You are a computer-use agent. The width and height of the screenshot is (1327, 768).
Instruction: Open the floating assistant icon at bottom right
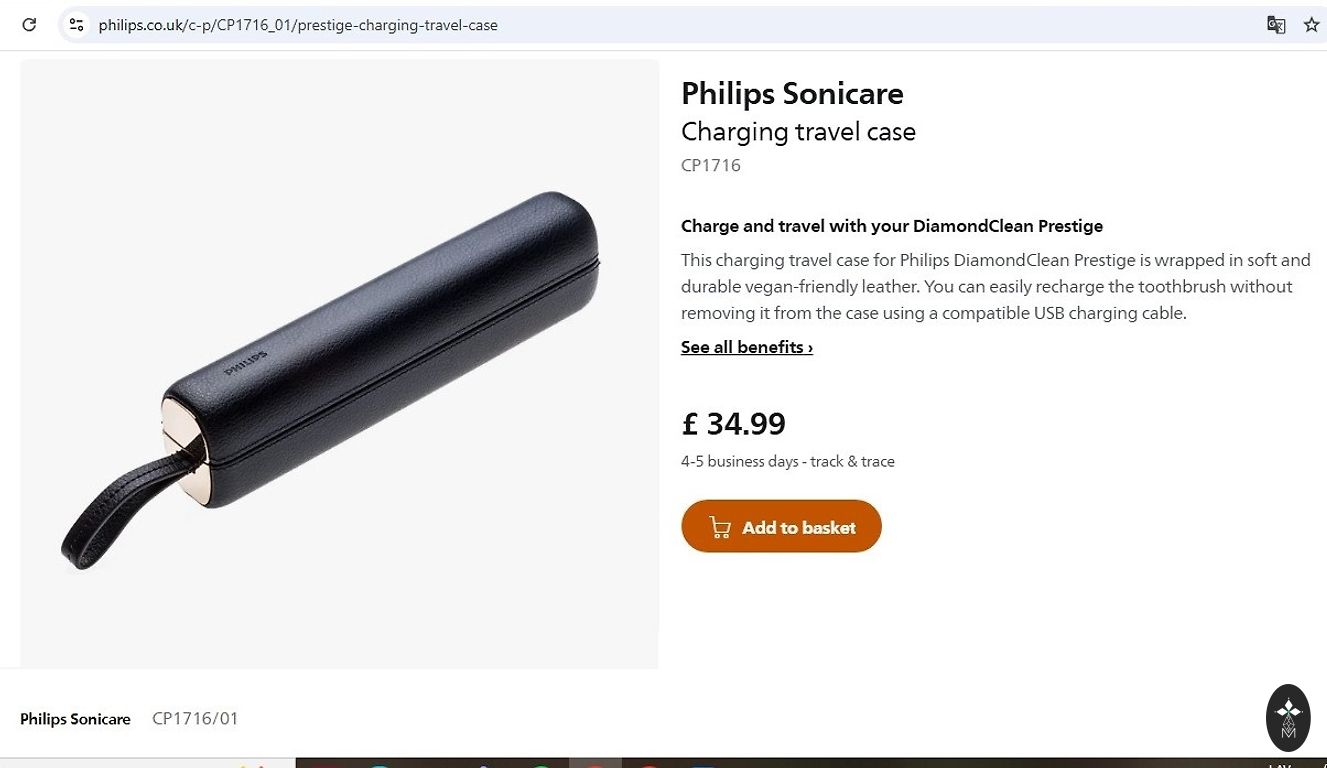[1288, 717]
